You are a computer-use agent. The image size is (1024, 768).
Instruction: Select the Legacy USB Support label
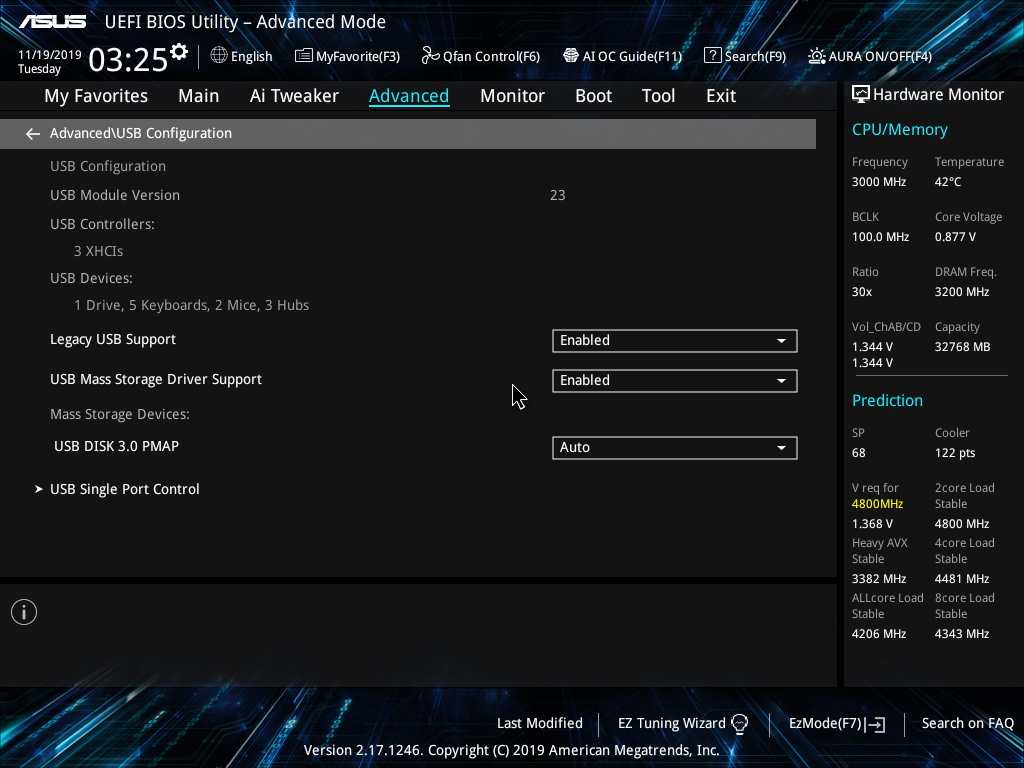[x=113, y=340]
